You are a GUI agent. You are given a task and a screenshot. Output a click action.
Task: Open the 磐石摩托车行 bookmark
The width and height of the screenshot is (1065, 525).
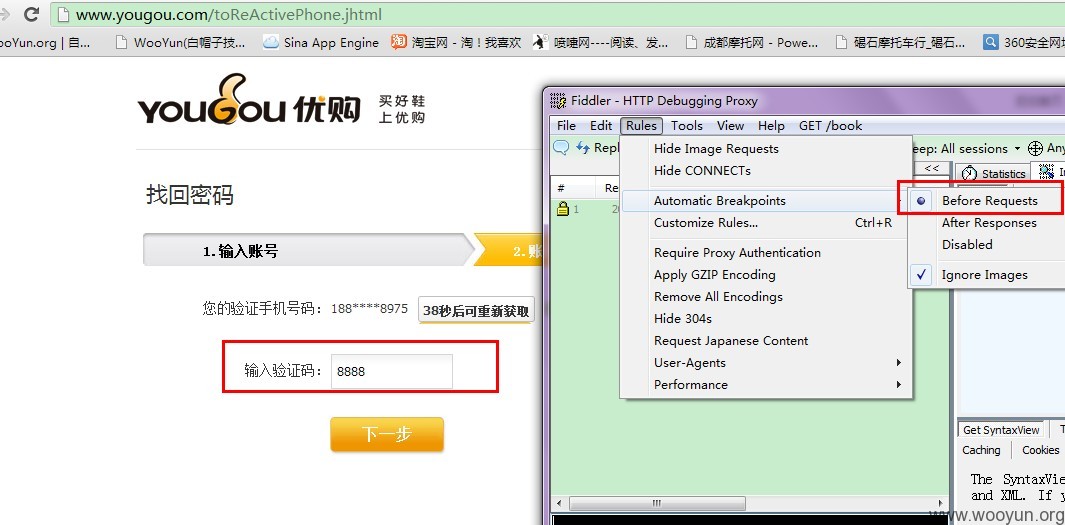(x=900, y=42)
